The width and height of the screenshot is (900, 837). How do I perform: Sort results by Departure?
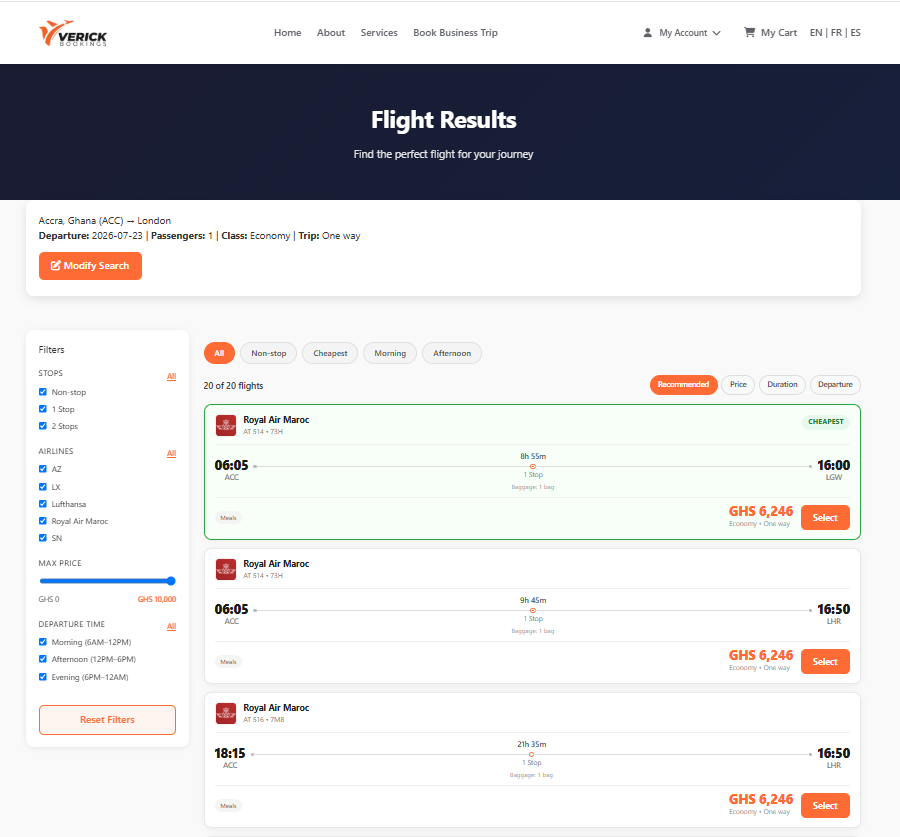click(x=835, y=385)
